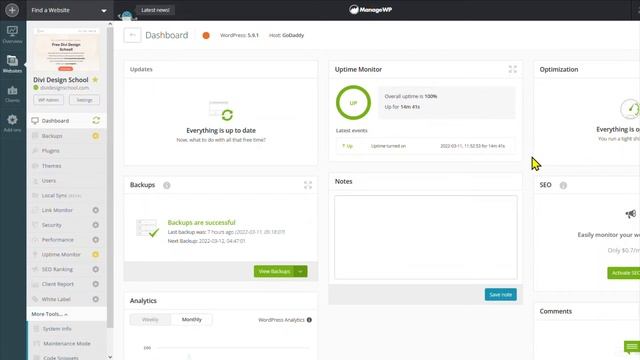The image size is (640, 360).
Task: Click the info icon next to Backups
Action: coord(167,185)
